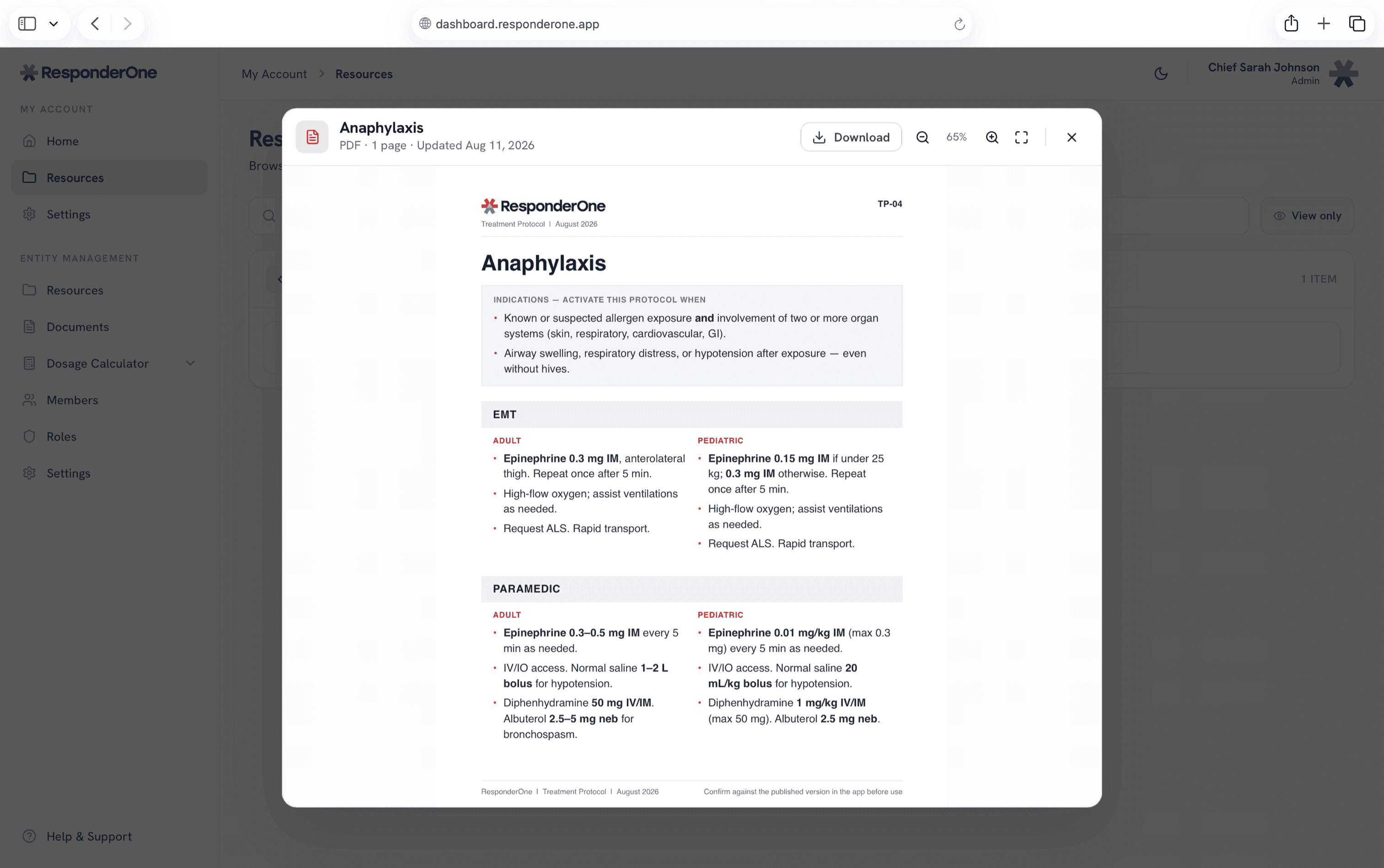Click the search icon behind the dialog
This screenshot has width=1384, height=868.
[x=269, y=216]
